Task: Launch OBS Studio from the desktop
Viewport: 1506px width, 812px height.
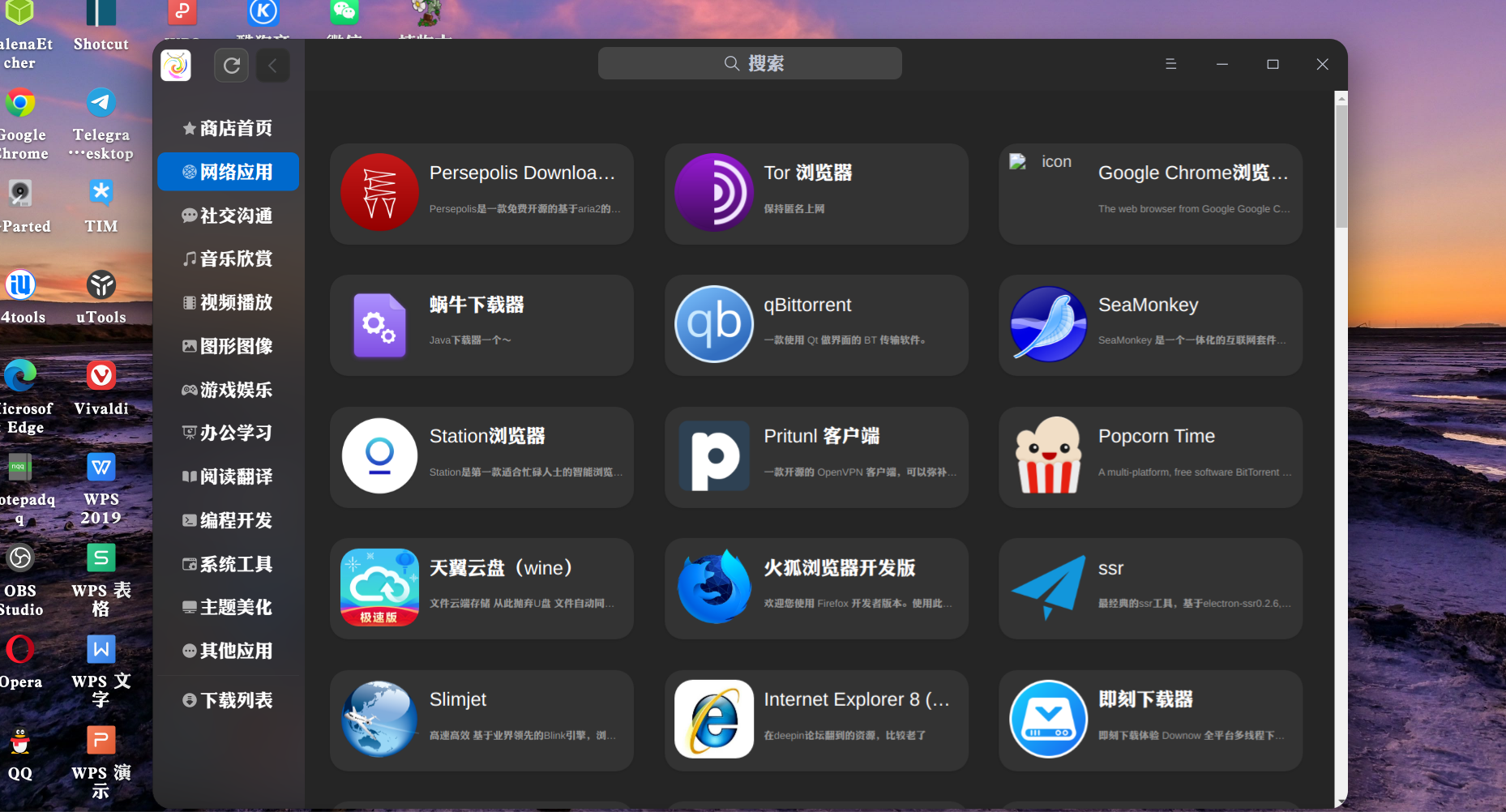Action: 19,558
